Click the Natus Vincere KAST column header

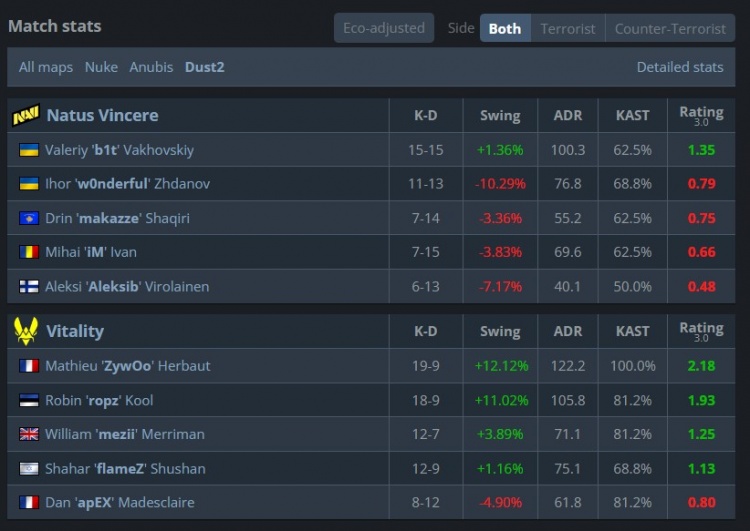click(x=632, y=115)
